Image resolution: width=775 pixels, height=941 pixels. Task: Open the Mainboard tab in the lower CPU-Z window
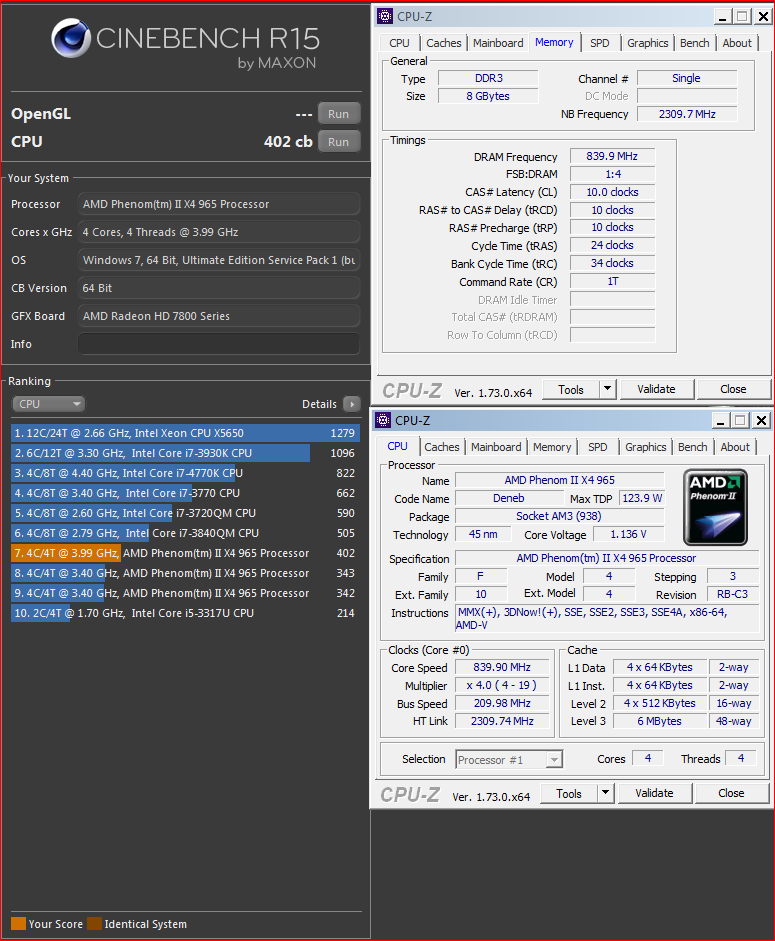tap(496, 447)
